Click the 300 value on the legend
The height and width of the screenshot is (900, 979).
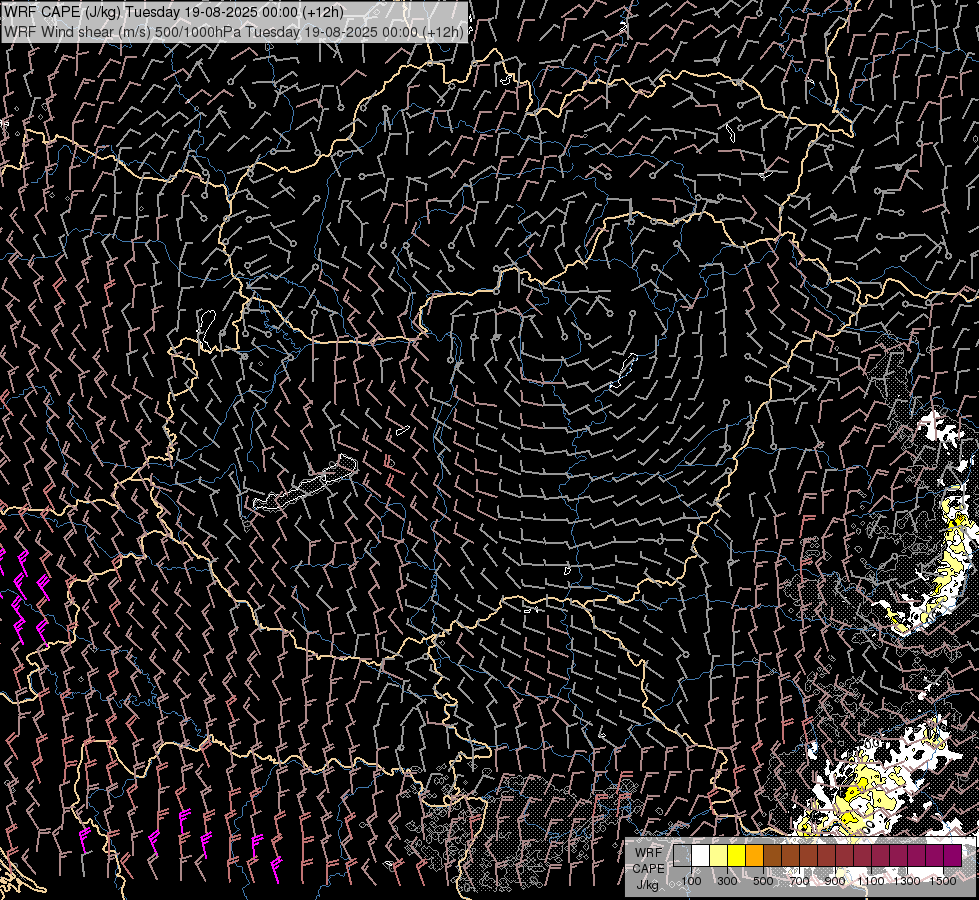pos(727,881)
